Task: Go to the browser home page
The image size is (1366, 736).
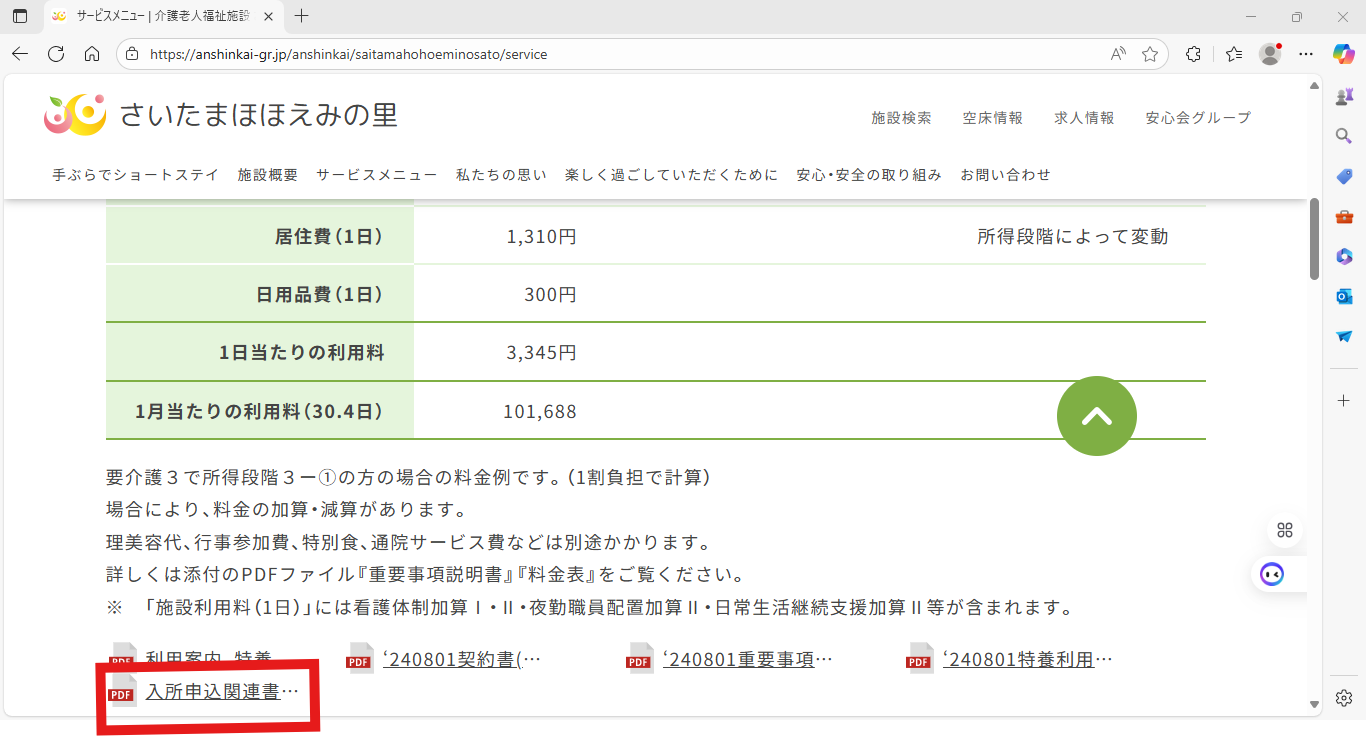Action: pos(92,54)
